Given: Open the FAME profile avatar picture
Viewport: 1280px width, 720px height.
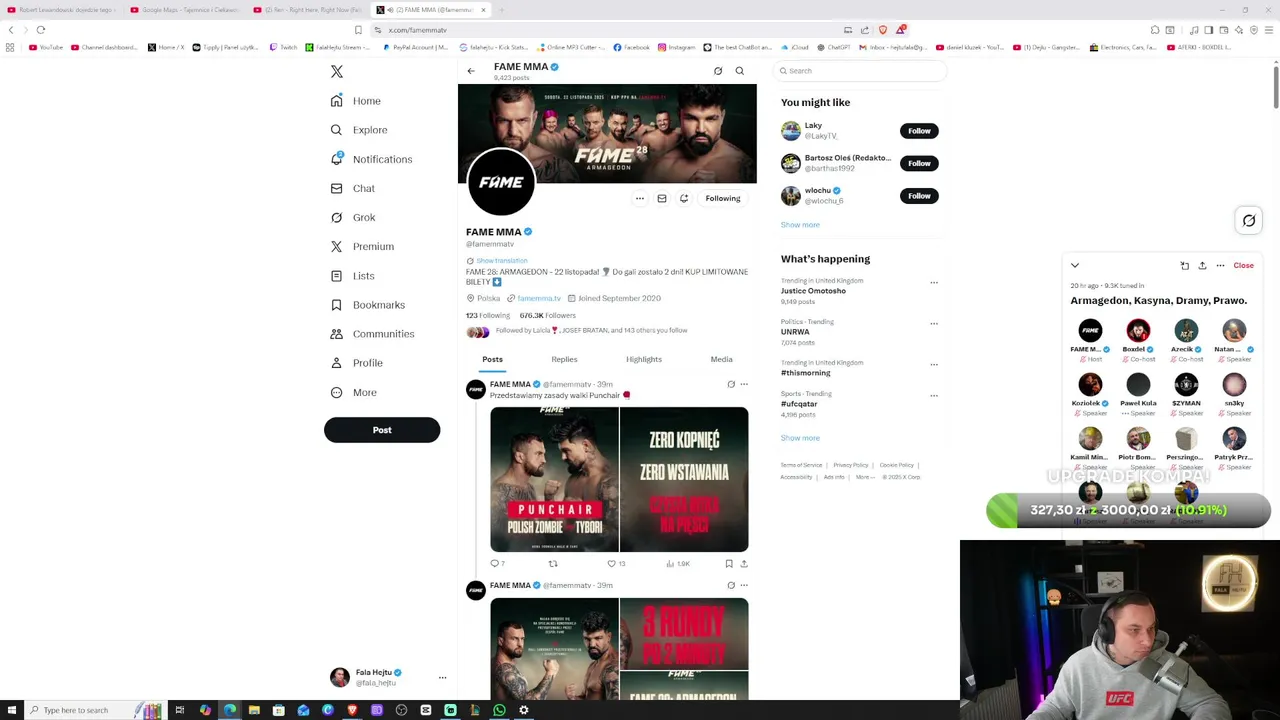Looking at the screenshot, I should tap(501, 182).
